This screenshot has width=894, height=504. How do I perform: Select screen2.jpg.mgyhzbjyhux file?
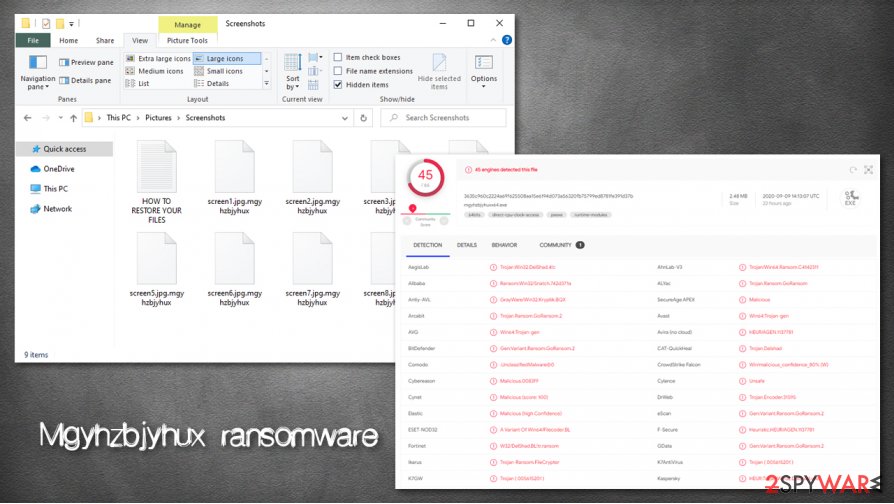tap(312, 177)
